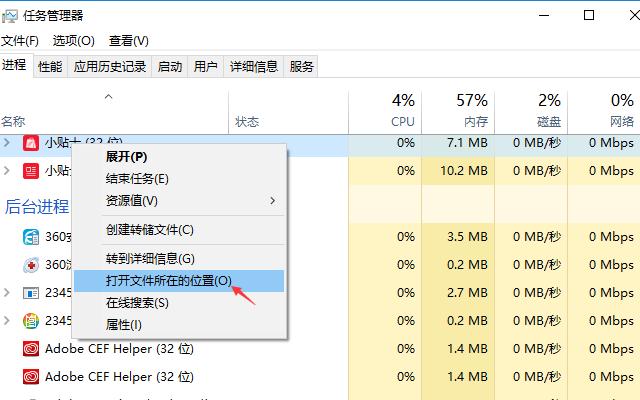Sort processes by the CPU column header
This screenshot has height=400, width=640.
(x=402, y=110)
